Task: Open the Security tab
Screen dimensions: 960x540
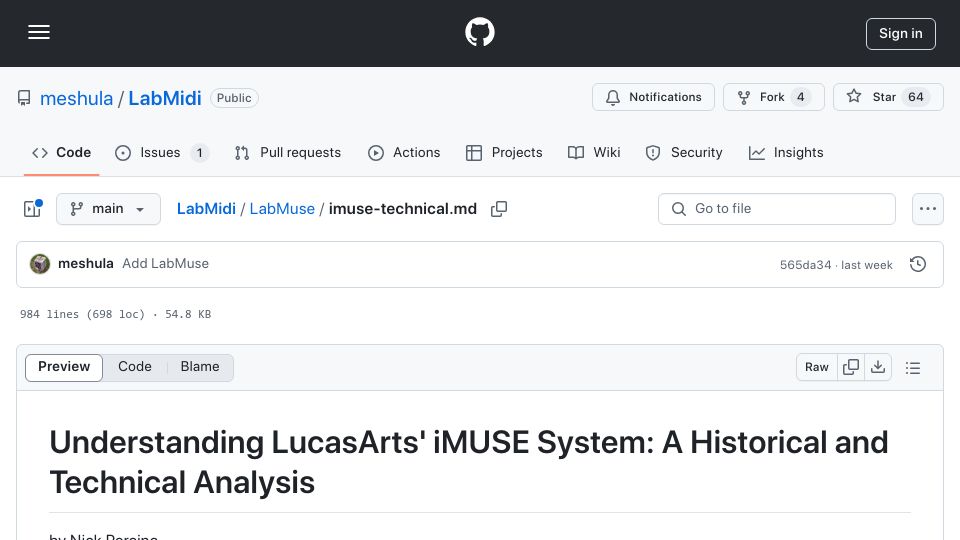Action: pos(684,152)
